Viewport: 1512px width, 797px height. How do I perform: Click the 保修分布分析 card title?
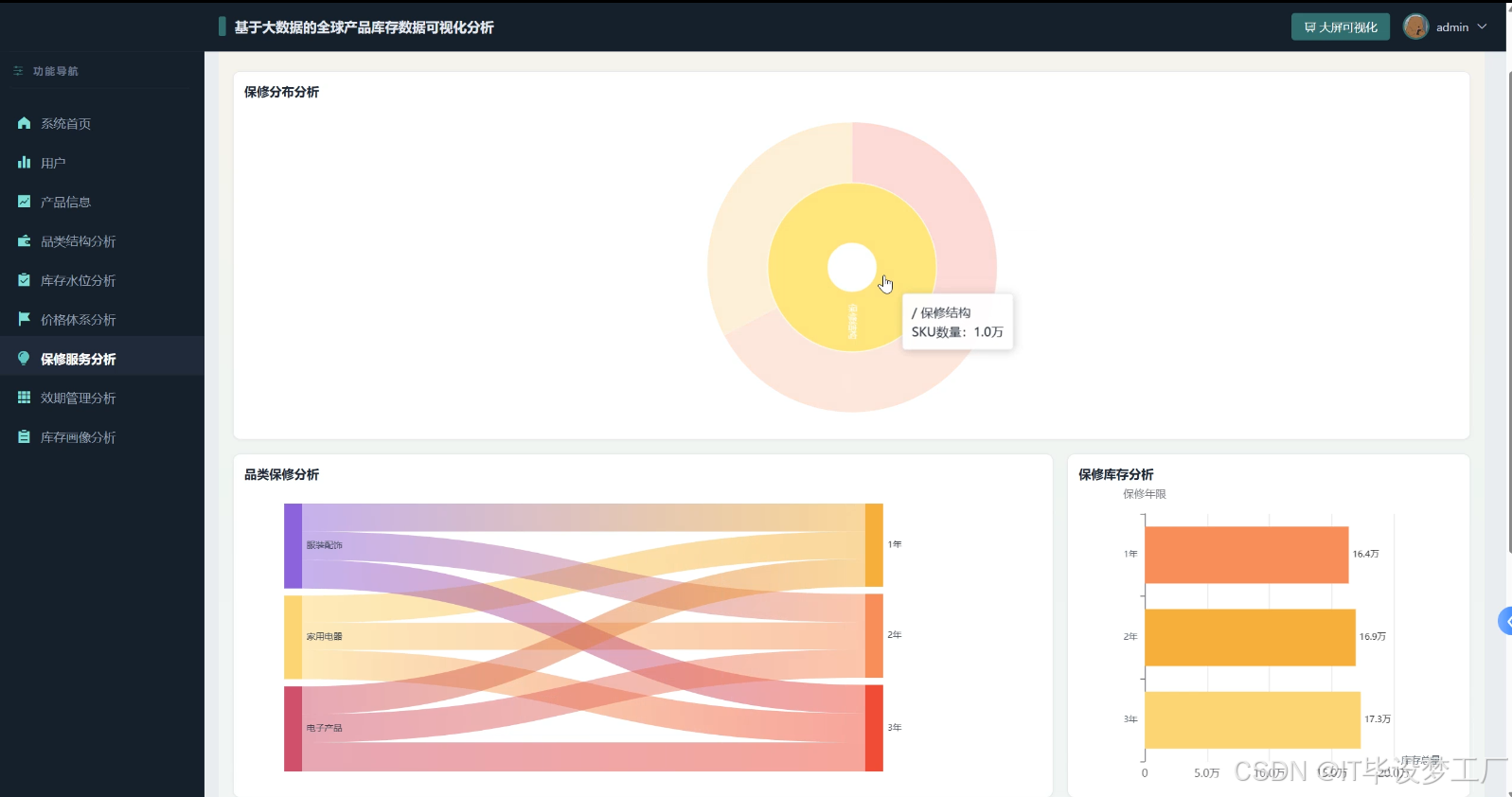click(281, 92)
